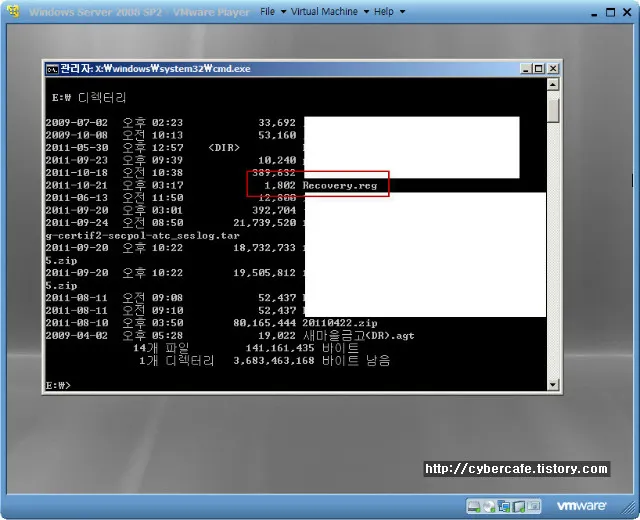640x520 pixels.
Task: Click the time 오후 02:23
Action: (x=153, y=123)
